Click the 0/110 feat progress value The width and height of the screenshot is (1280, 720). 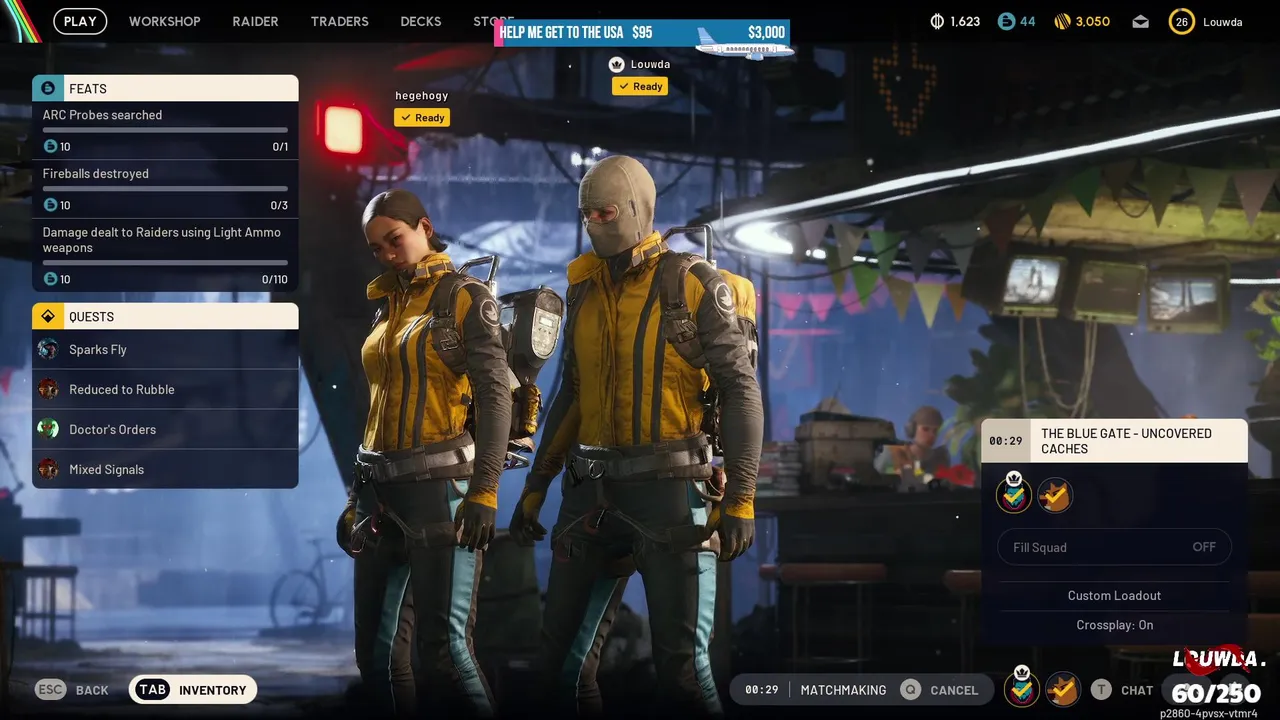click(x=274, y=279)
